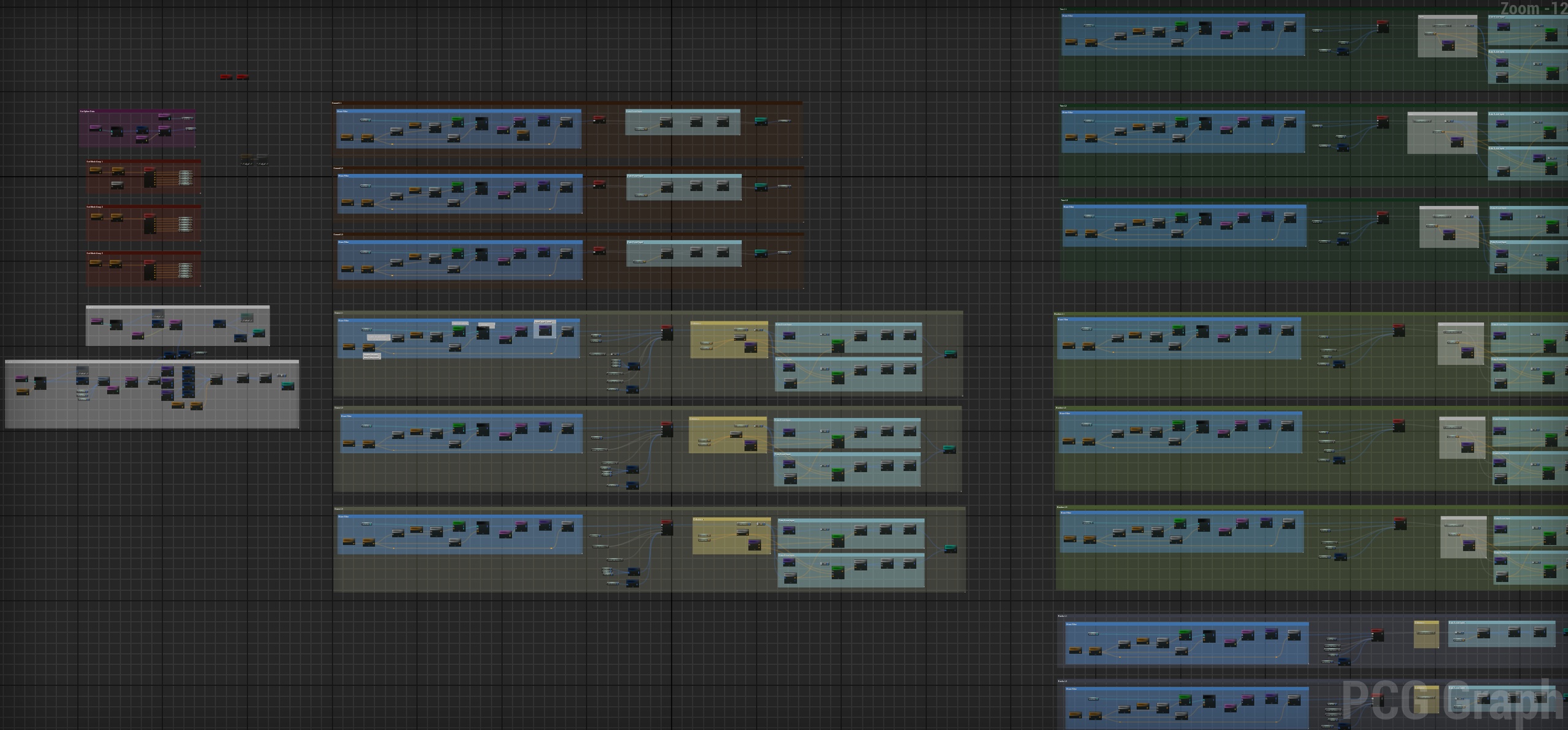The image size is (1568, 730).
Task: Click the green node in Ground L1 Biome Filter
Action: point(458,121)
